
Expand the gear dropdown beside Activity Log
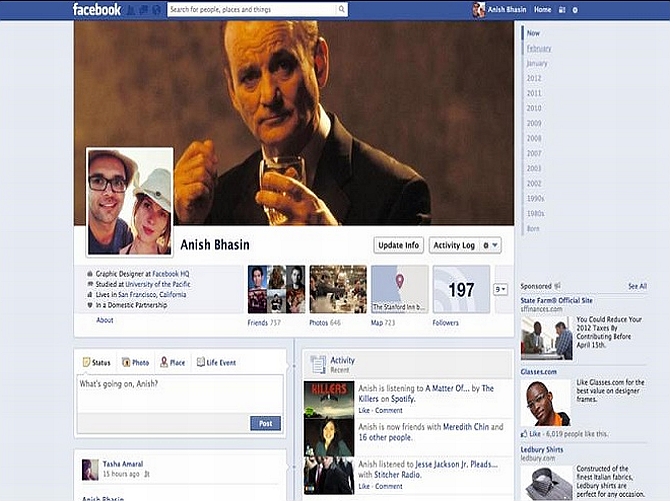[490, 245]
